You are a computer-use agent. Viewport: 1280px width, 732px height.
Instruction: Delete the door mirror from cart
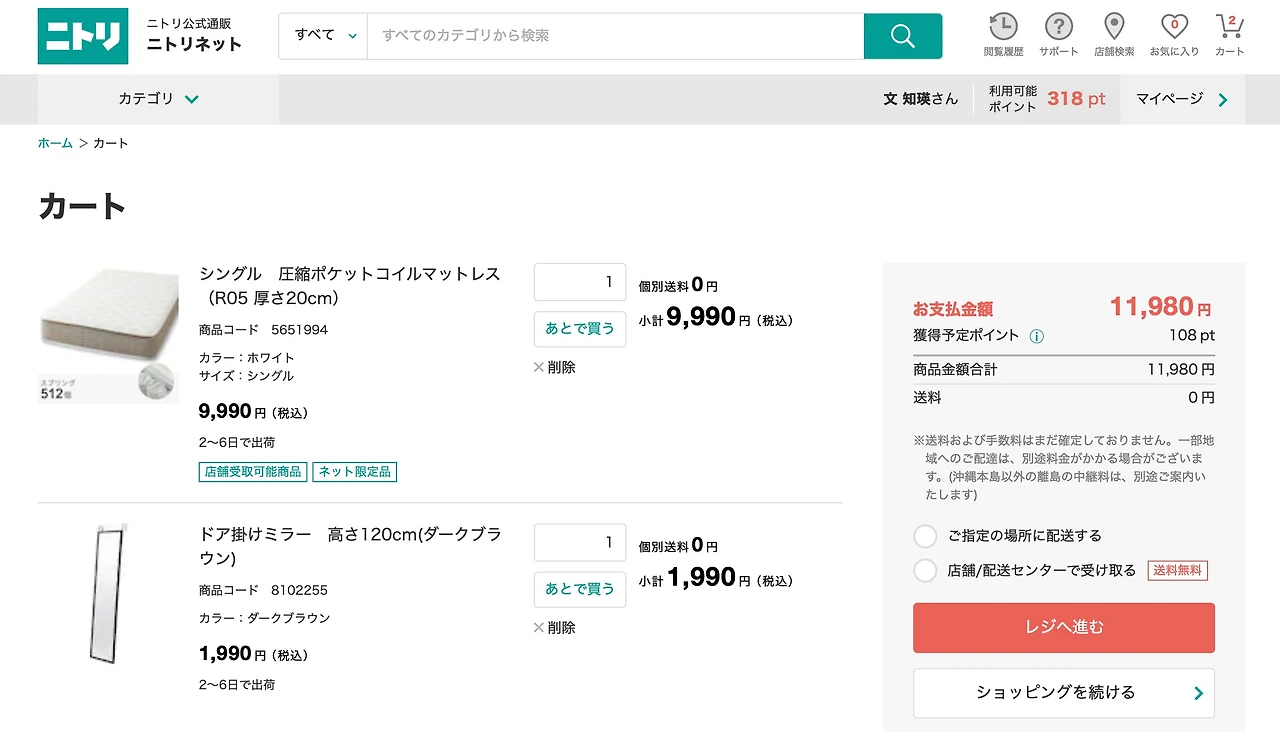[x=555, y=628]
